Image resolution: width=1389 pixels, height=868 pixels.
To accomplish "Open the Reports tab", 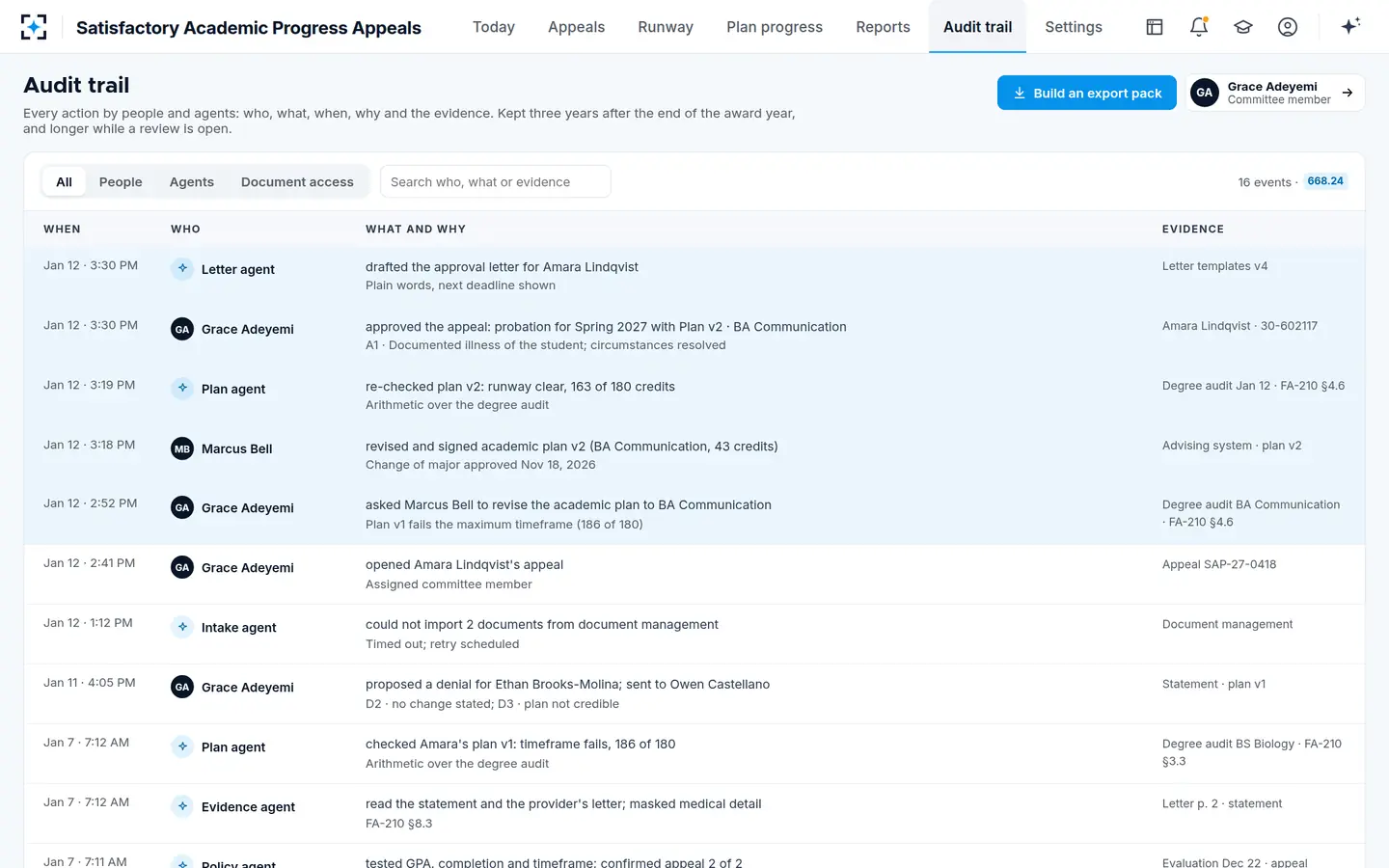I will pyautogui.click(x=883, y=27).
